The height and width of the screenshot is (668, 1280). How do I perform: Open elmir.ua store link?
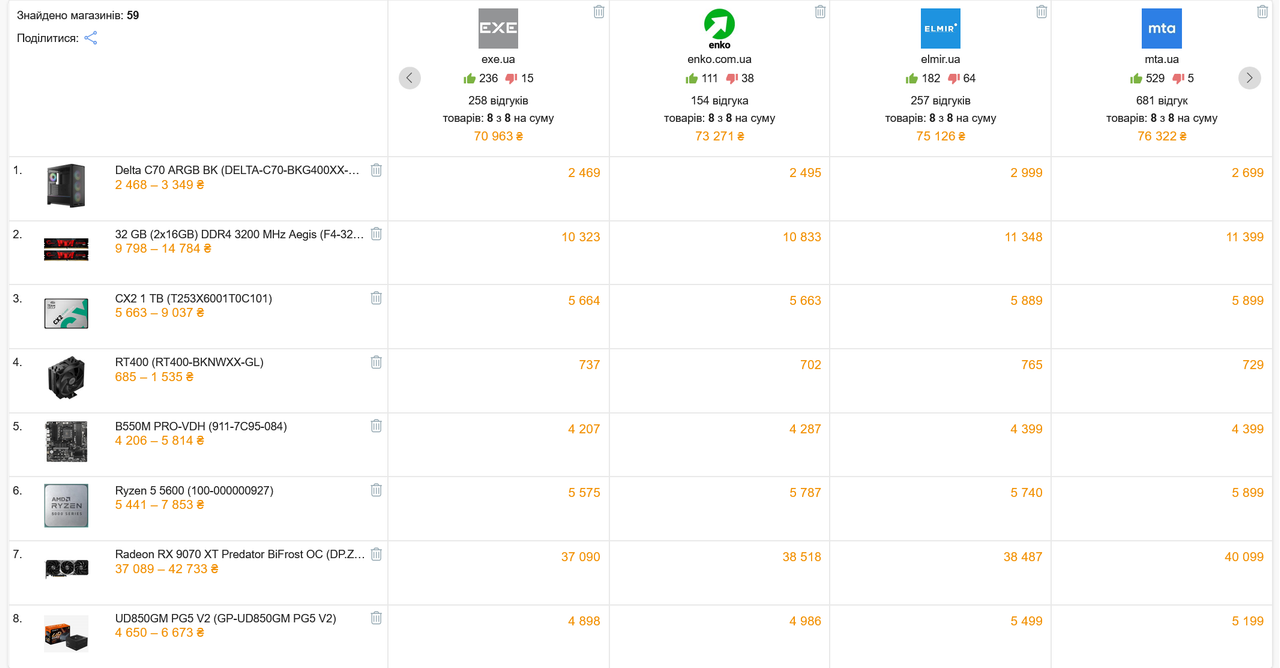tap(940, 59)
